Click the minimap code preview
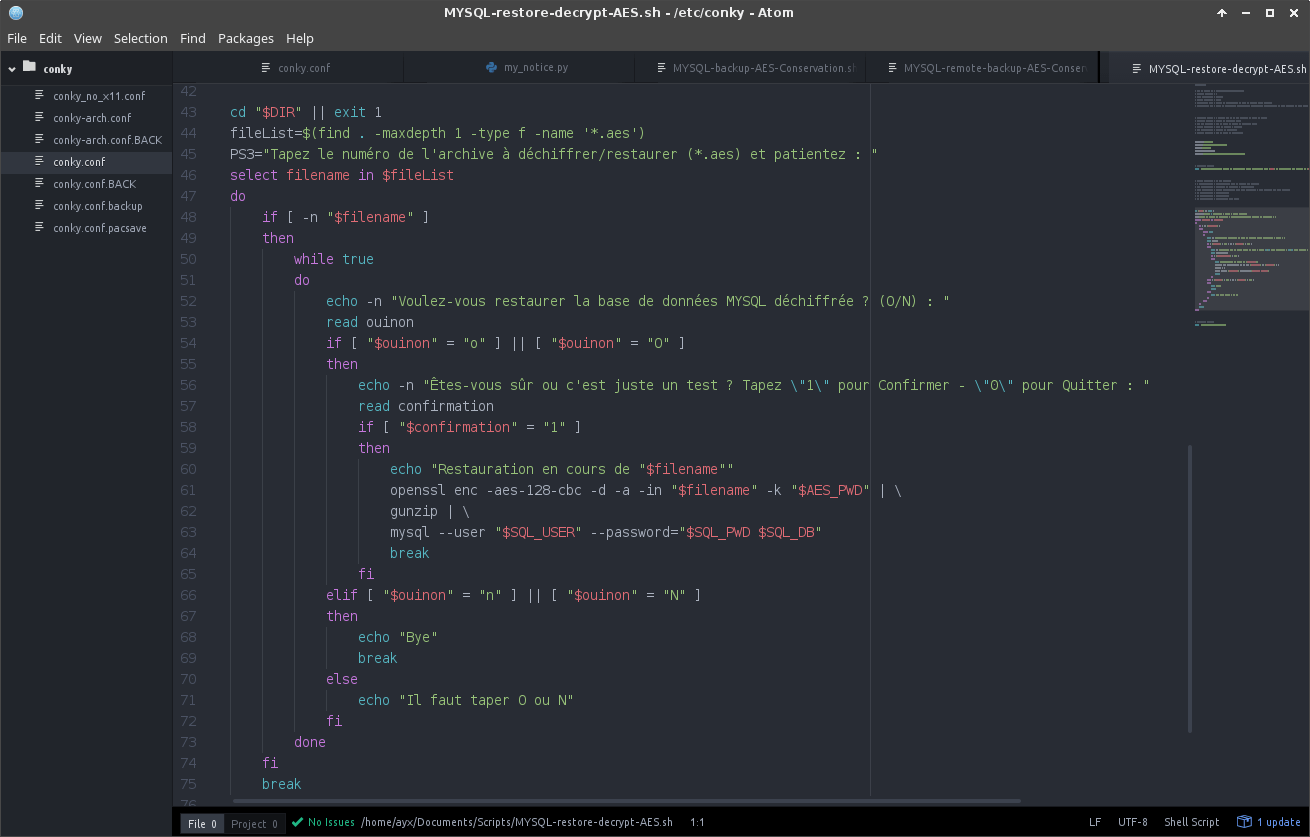 click(x=1250, y=206)
